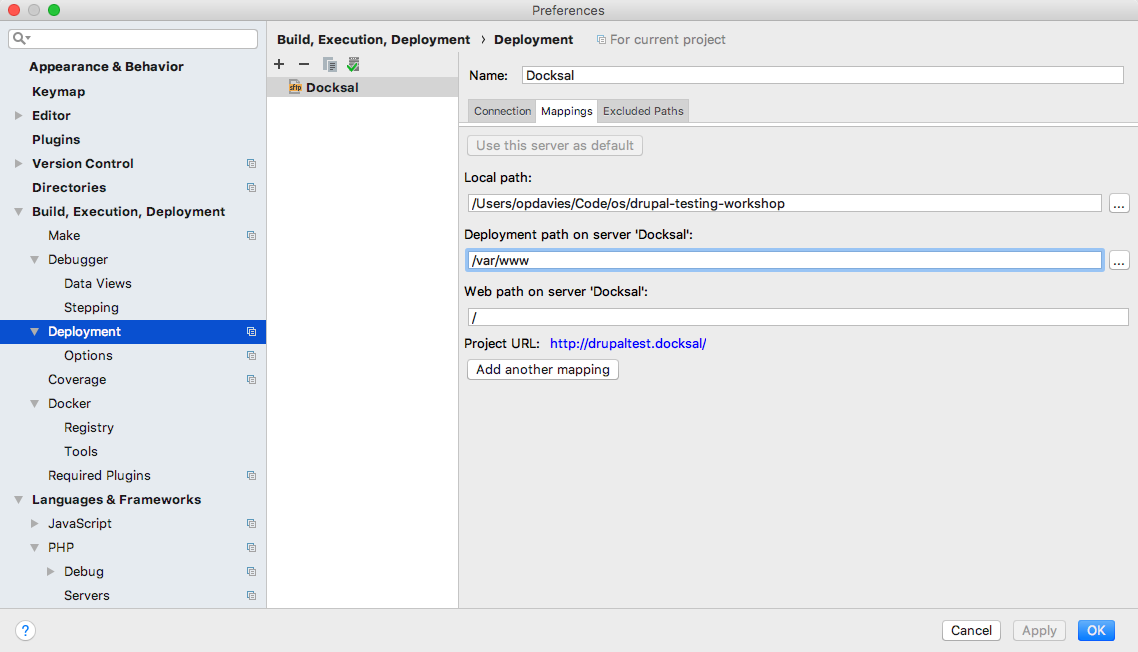Viewport: 1138px width, 652px height.
Task: Open the drupaltest.docksal project URL link
Action: point(628,343)
